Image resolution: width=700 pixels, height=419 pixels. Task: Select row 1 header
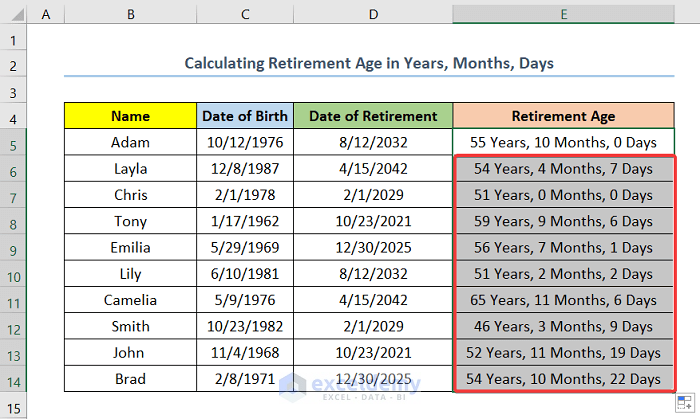pyautogui.click(x=14, y=40)
